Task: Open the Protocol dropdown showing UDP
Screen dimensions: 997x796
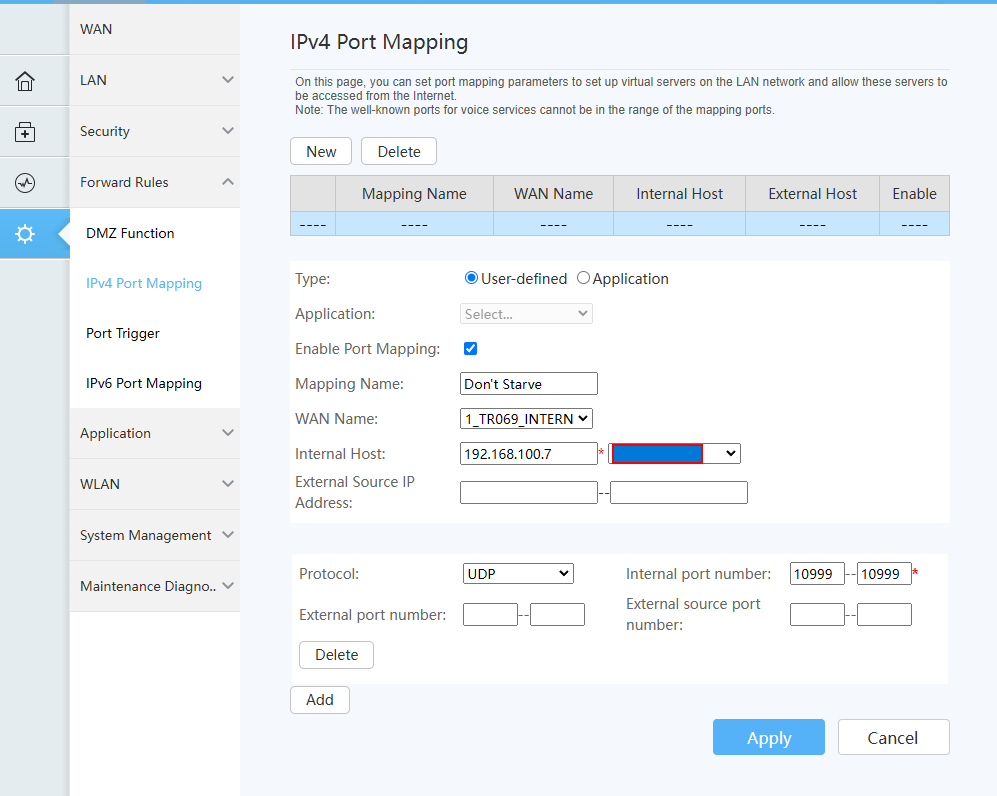Action: point(518,574)
